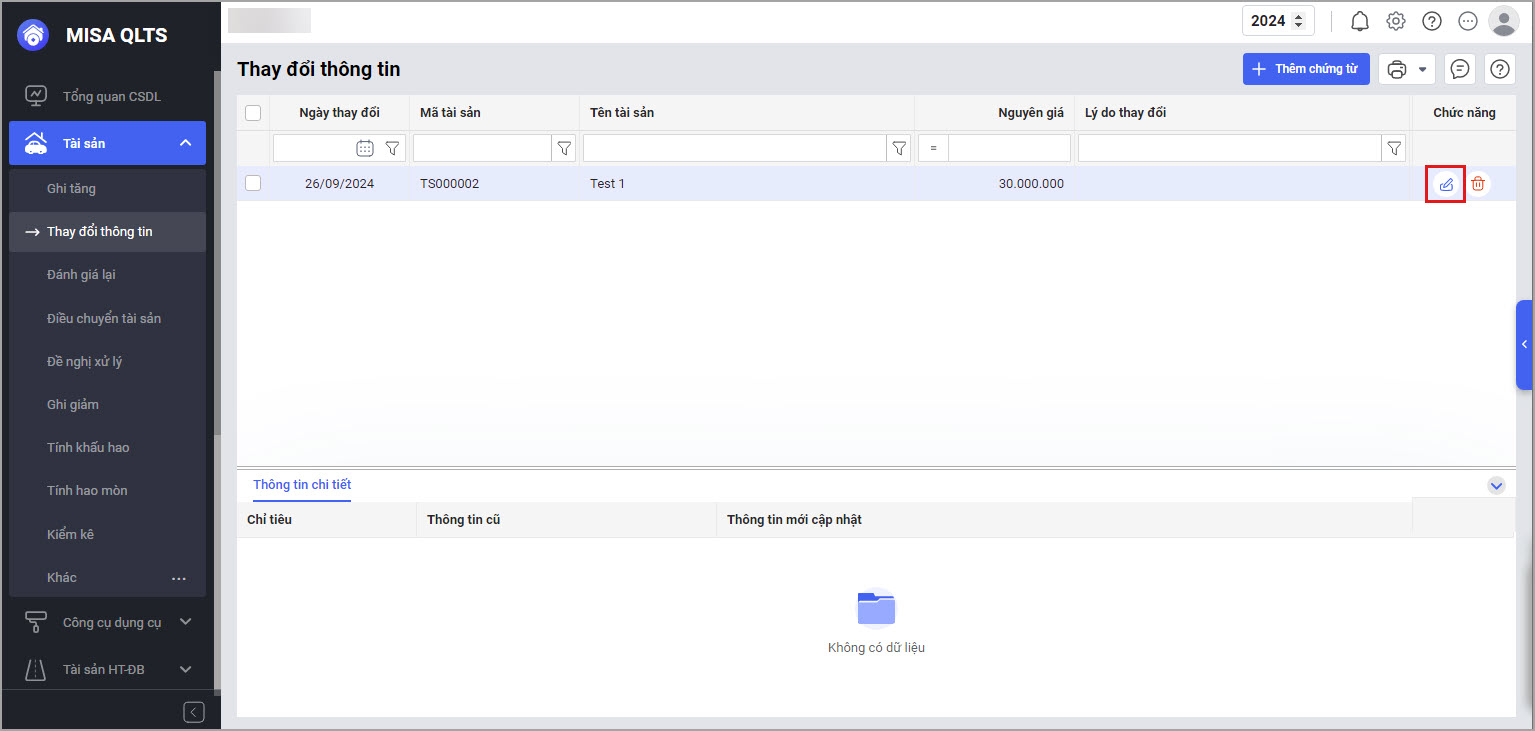Open the notifications bell

click(1360, 21)
